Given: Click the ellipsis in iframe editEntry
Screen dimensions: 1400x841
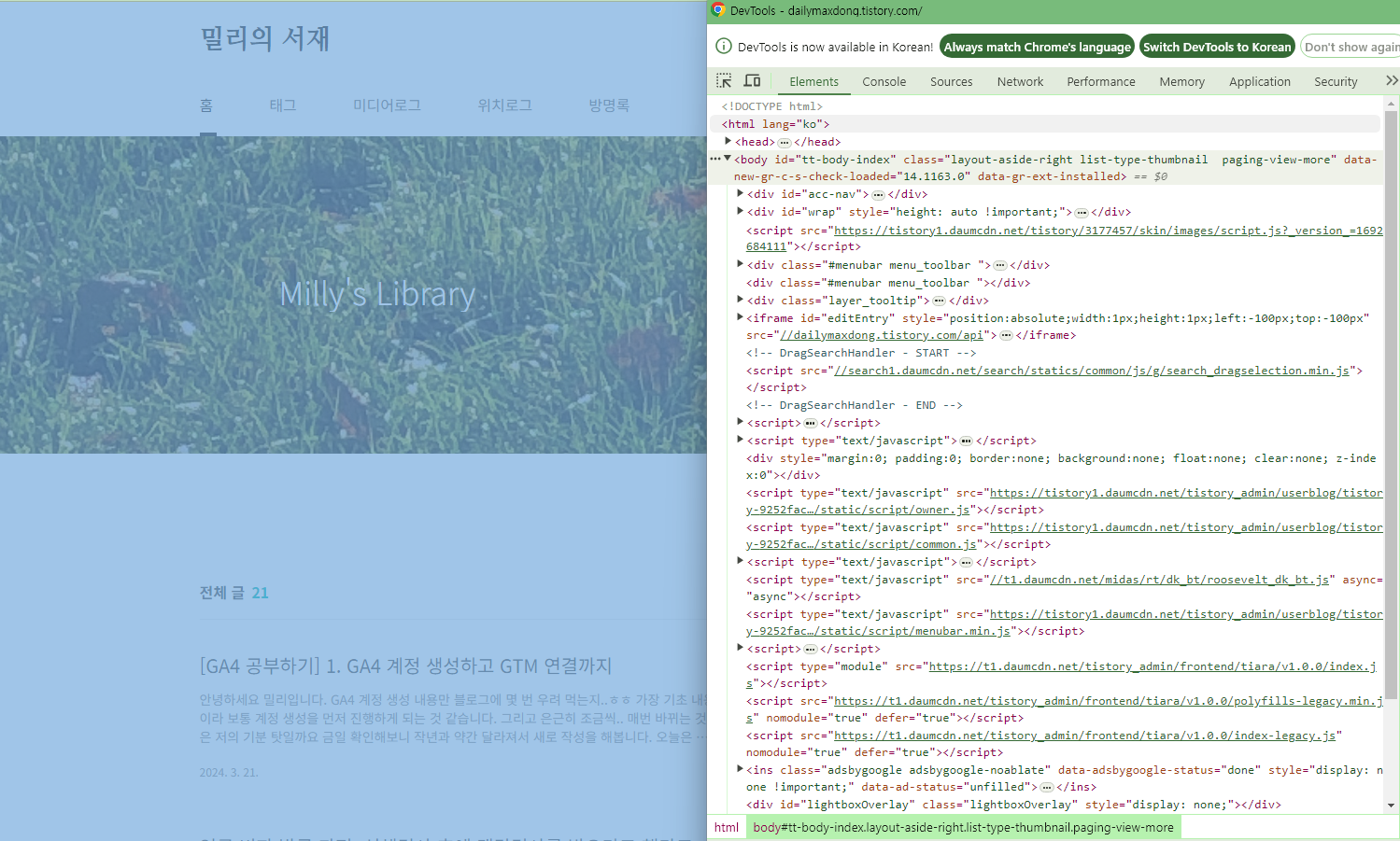Looking at the screenshot, I should (1006, 335).
